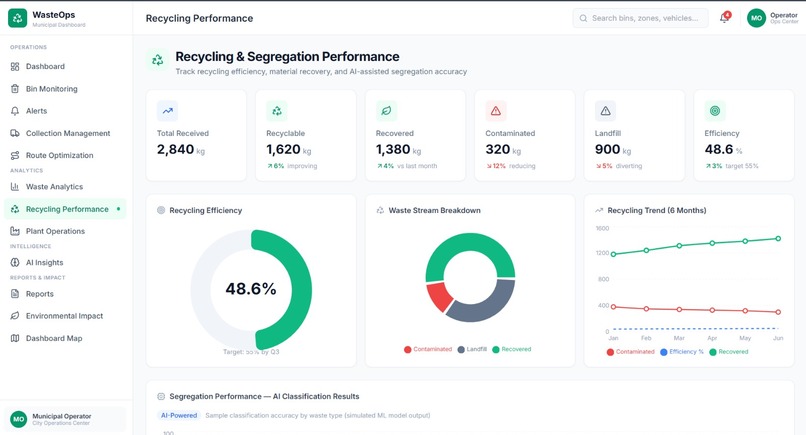Click the red Contaminated donut segment
Screen dimensions: 806x435
click(438, 296)
